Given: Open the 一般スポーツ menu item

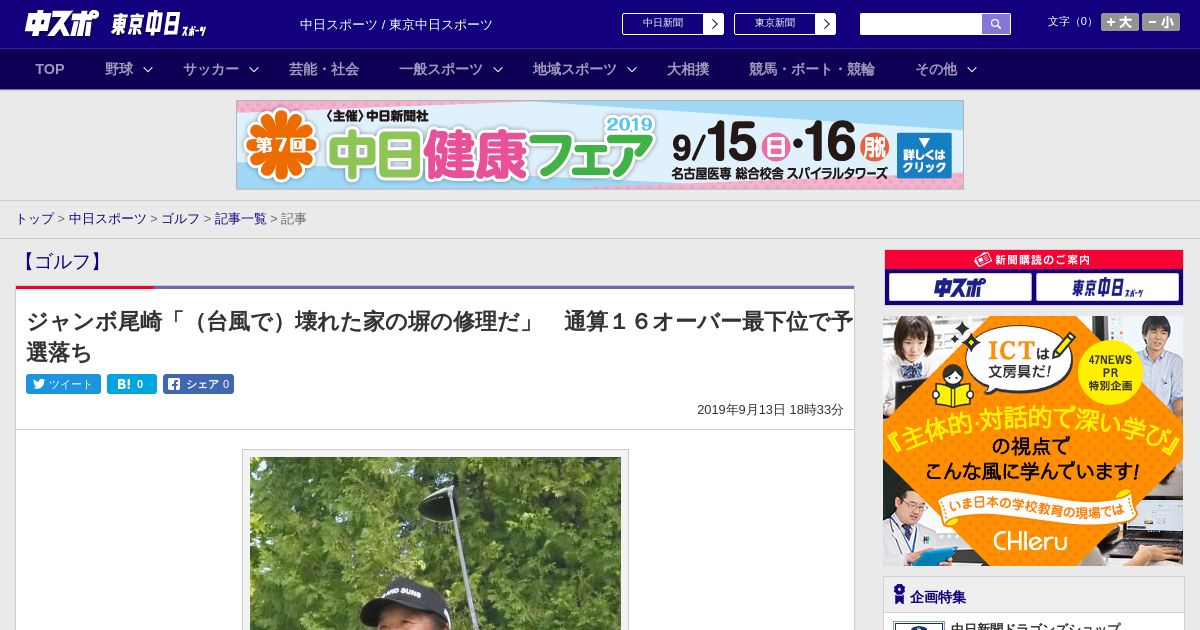Looking at the screenshot, I should point(441,69).
